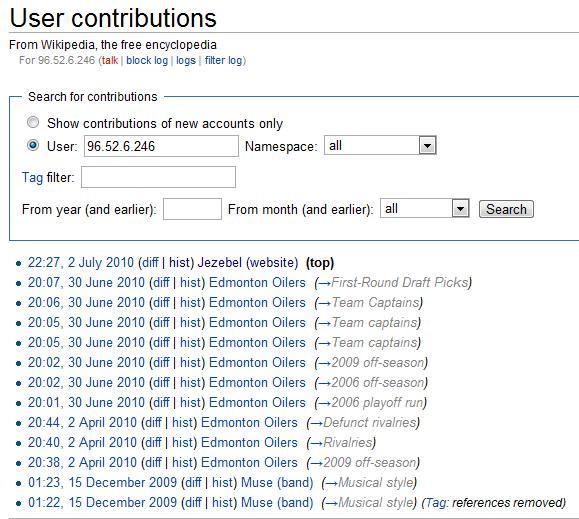
Task: Open Jezebel (website) article link
Action: tap(248, 262)
